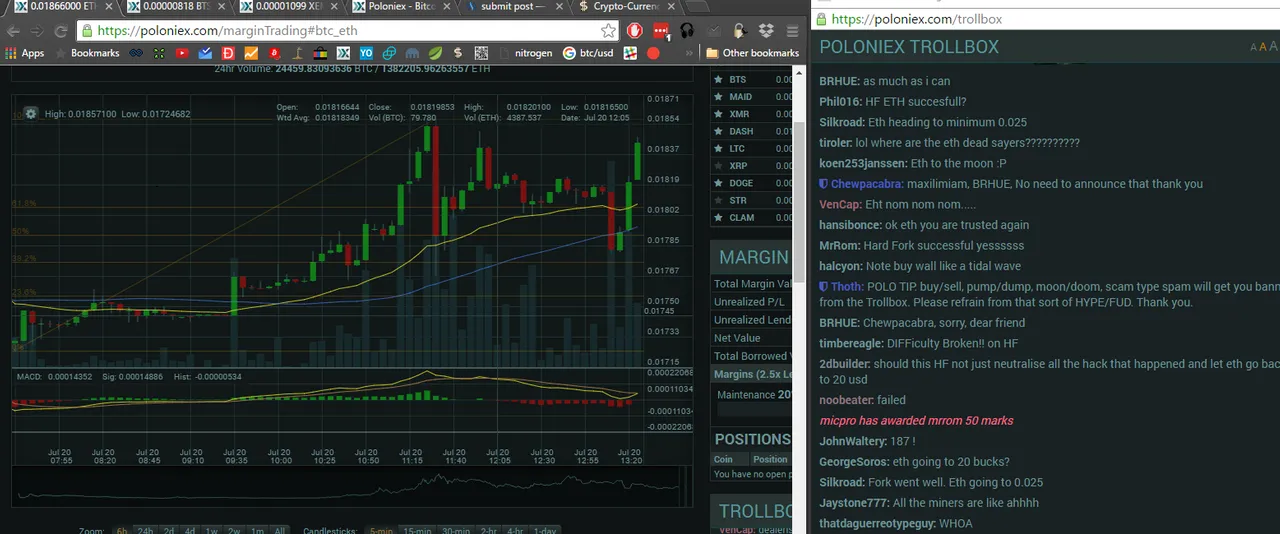Toggle the XRP favorite star
Viewport: 1280px width, 534px height.
(718, 166)
